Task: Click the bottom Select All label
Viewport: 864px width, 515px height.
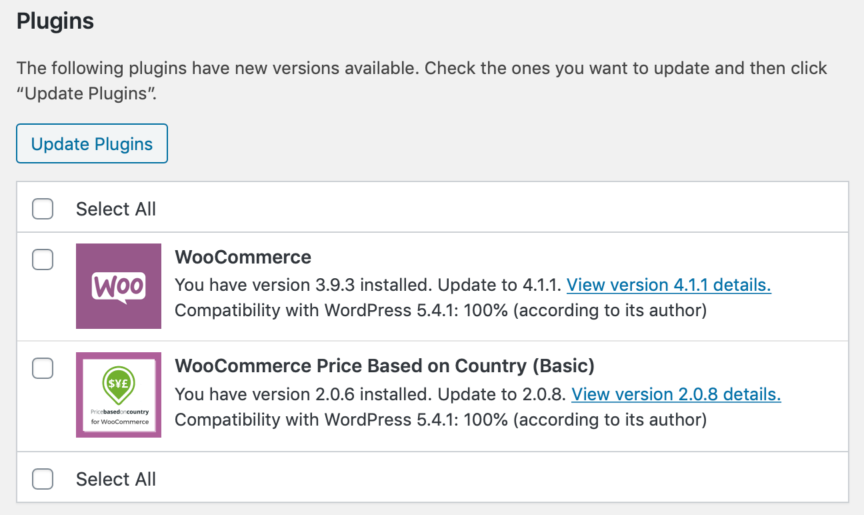Action: point(116,479)
